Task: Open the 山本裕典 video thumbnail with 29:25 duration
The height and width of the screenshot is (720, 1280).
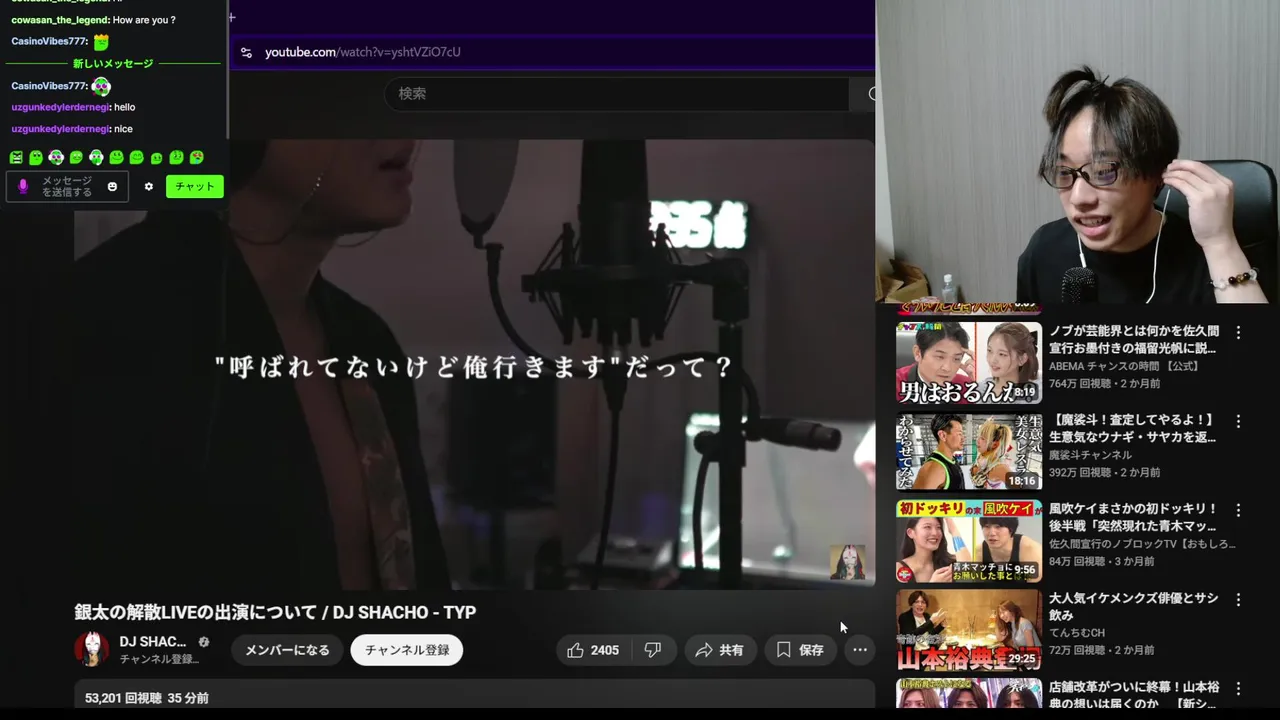Action: 968,629
